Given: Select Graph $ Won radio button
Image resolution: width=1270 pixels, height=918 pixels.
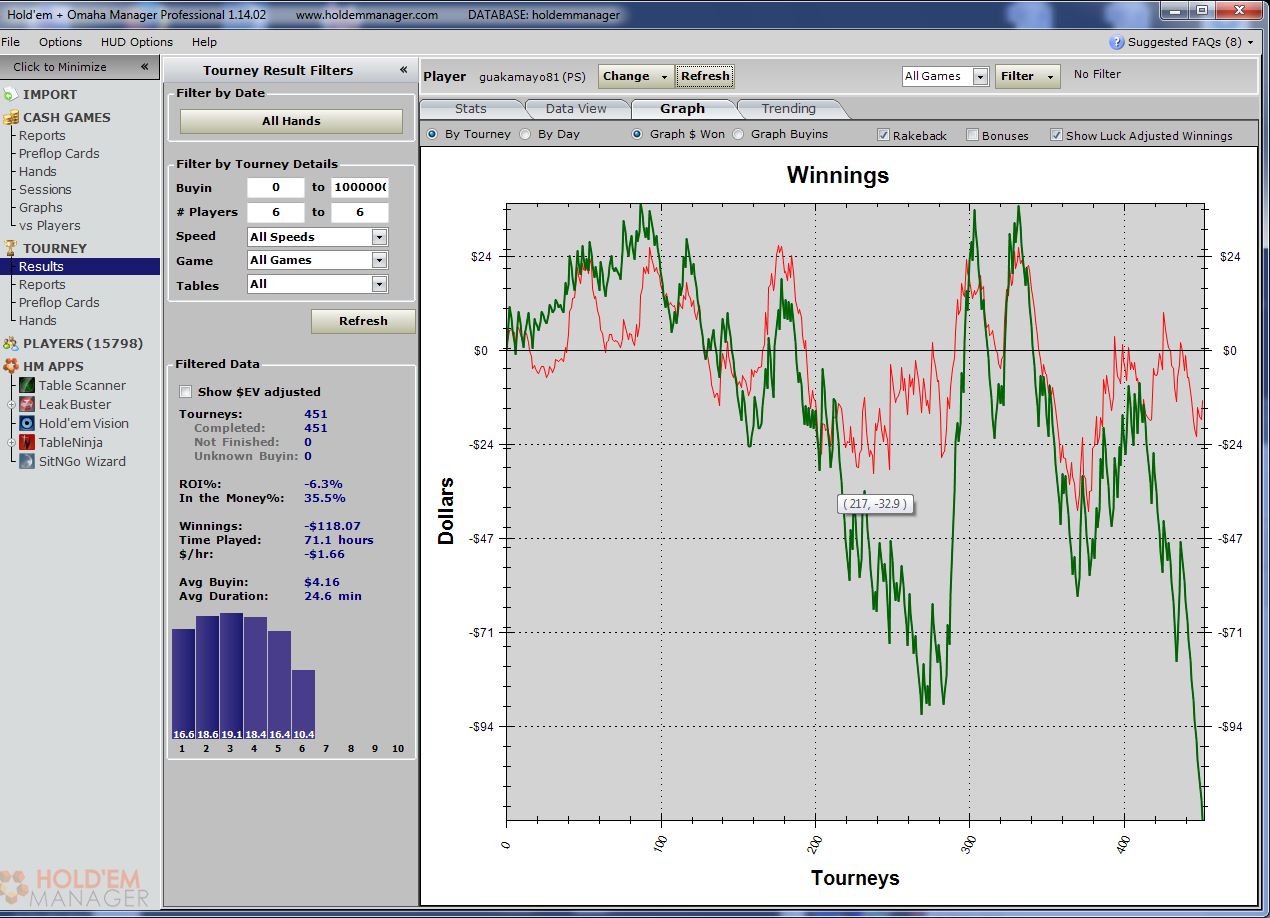Looking at the screenshot, I should [x=637, y=134].
